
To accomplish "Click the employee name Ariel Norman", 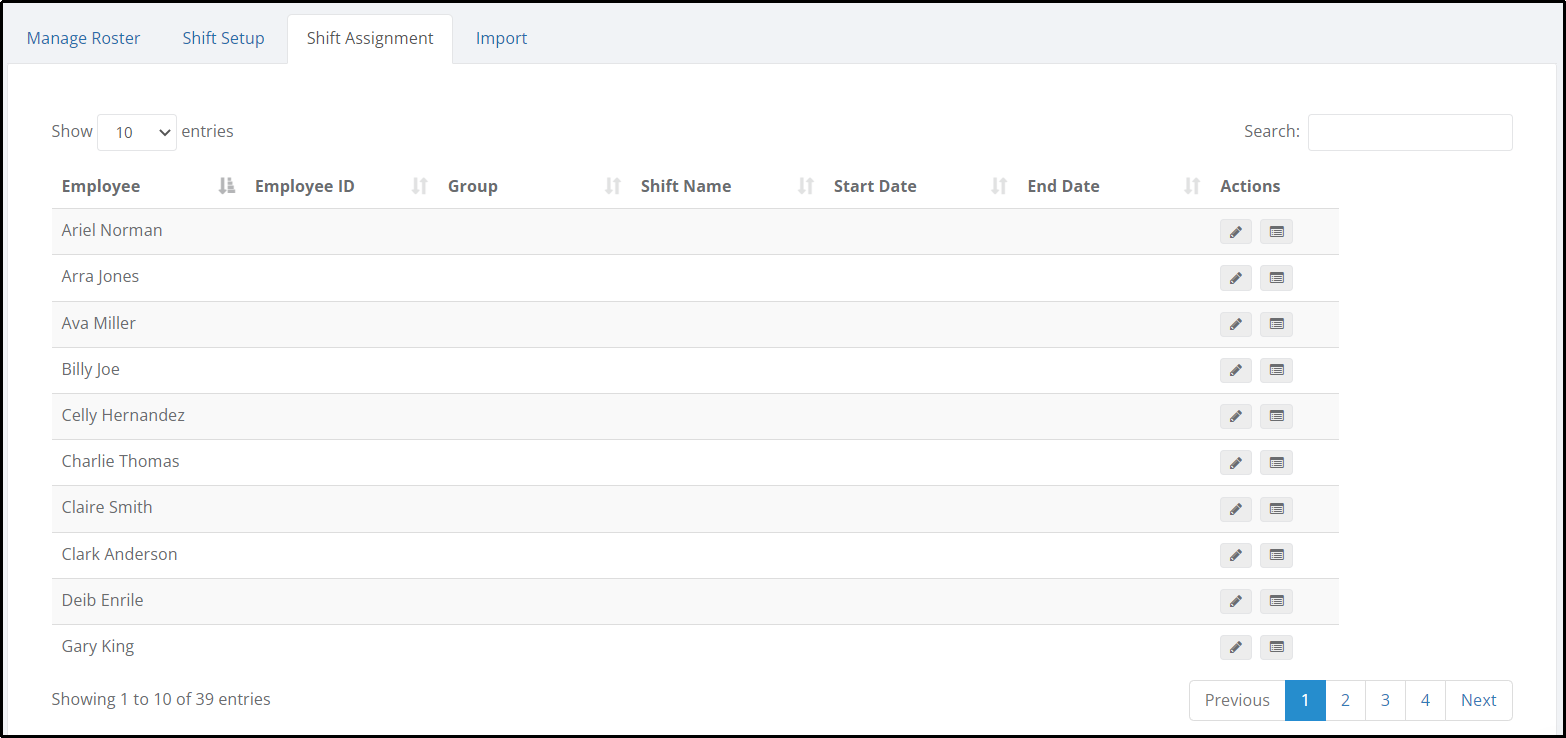I will [112, 230].
